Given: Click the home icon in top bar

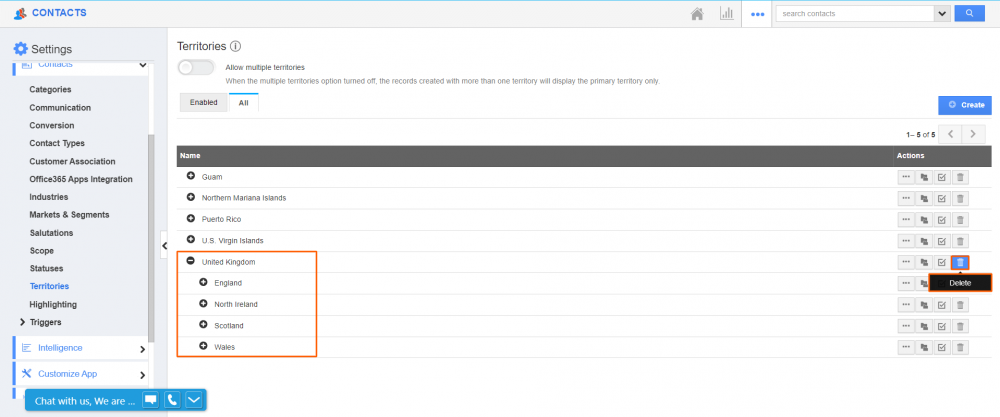Looking at the screenshot, I should (697, 14).
